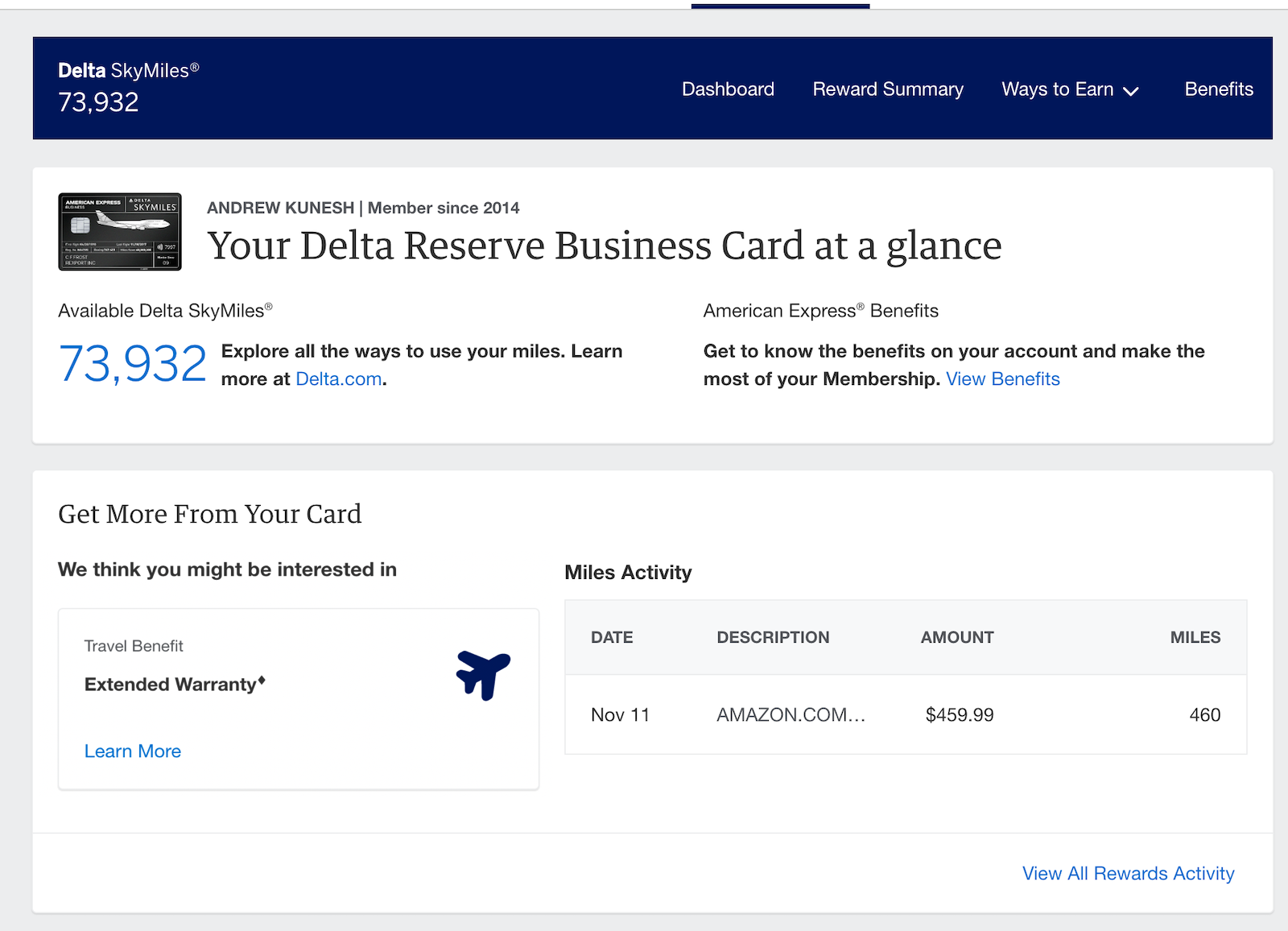
Task: Select the Travel Benefit card panel
Action: coord(298,698)
